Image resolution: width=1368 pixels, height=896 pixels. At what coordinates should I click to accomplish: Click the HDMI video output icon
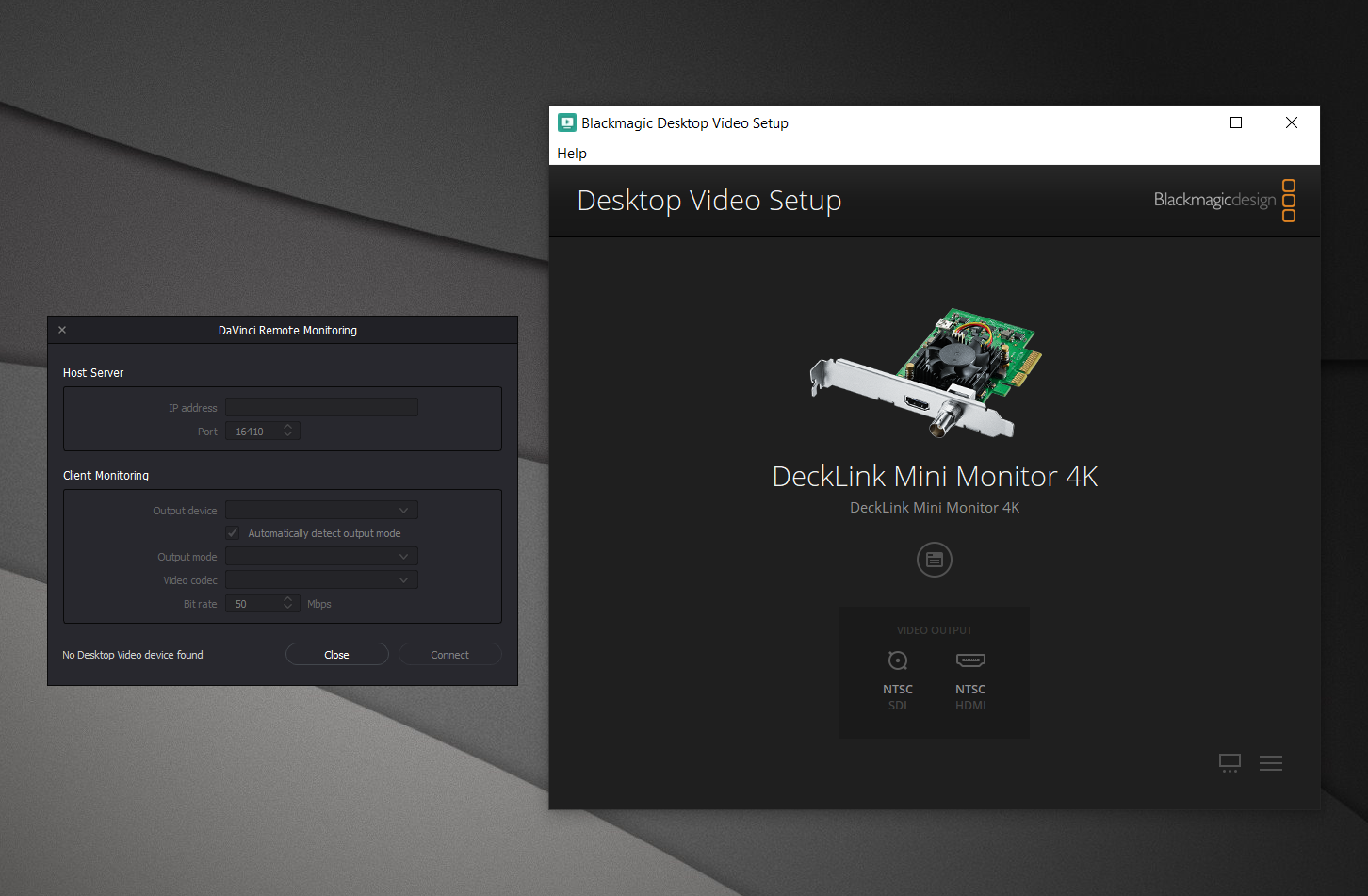click(x=970, y=660)
